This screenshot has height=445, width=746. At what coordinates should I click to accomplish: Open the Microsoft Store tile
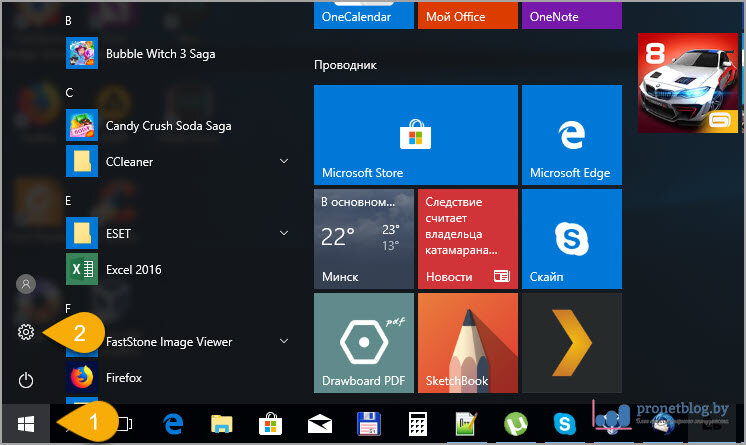tap(416, 135)
